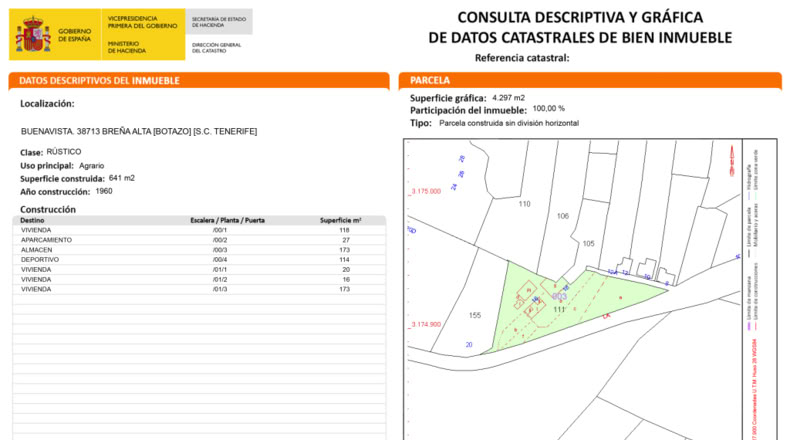This screenshot has height=440, width=790.
Task: Click the '/00/4' cell
Action: coord(220,260)
